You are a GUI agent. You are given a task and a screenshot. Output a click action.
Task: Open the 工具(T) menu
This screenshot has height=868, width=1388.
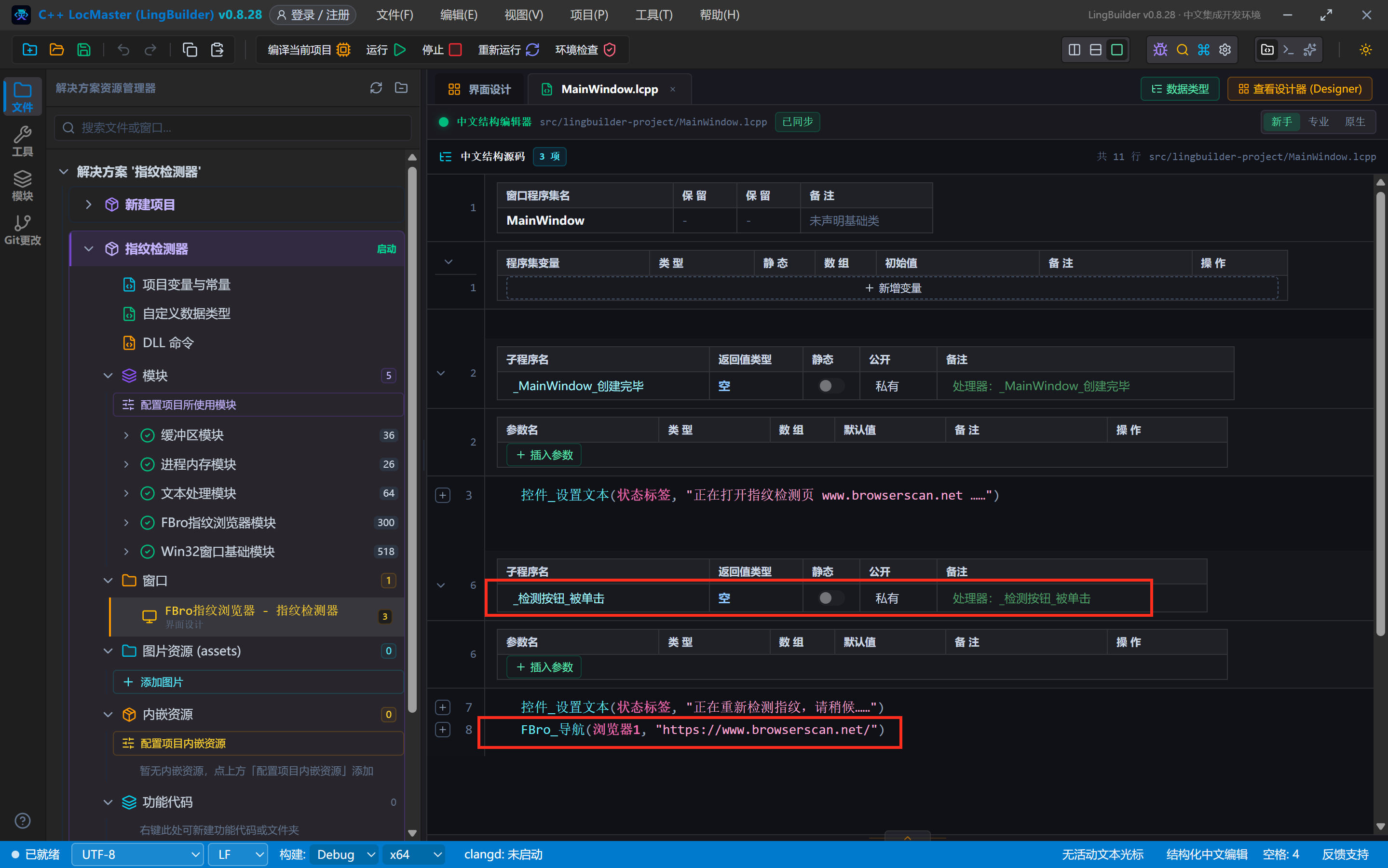(x=653, y=14)
